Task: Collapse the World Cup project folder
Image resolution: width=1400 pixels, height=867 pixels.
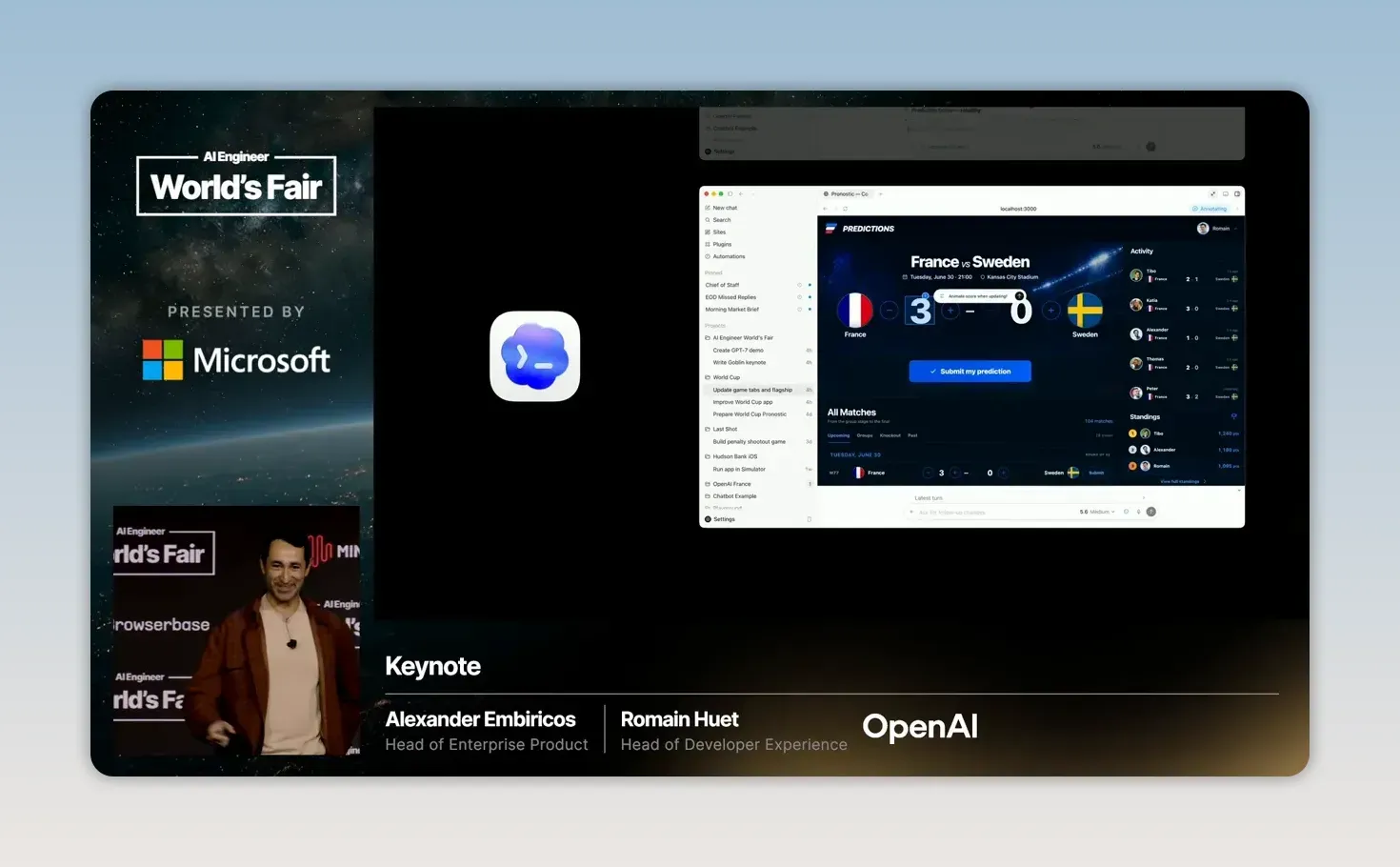Action: (723, 377)
